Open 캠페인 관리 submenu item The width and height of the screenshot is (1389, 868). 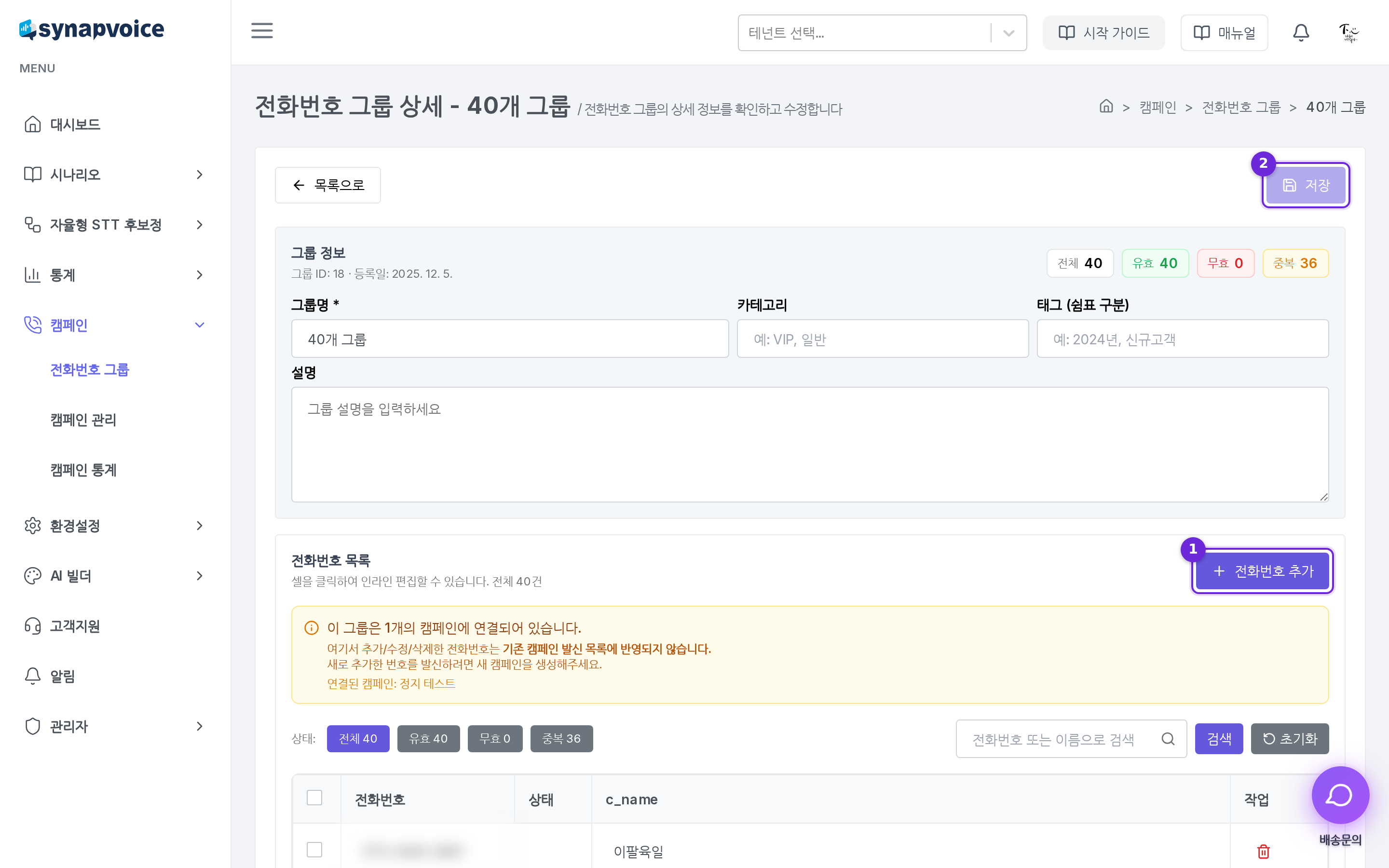coord(83,420)
